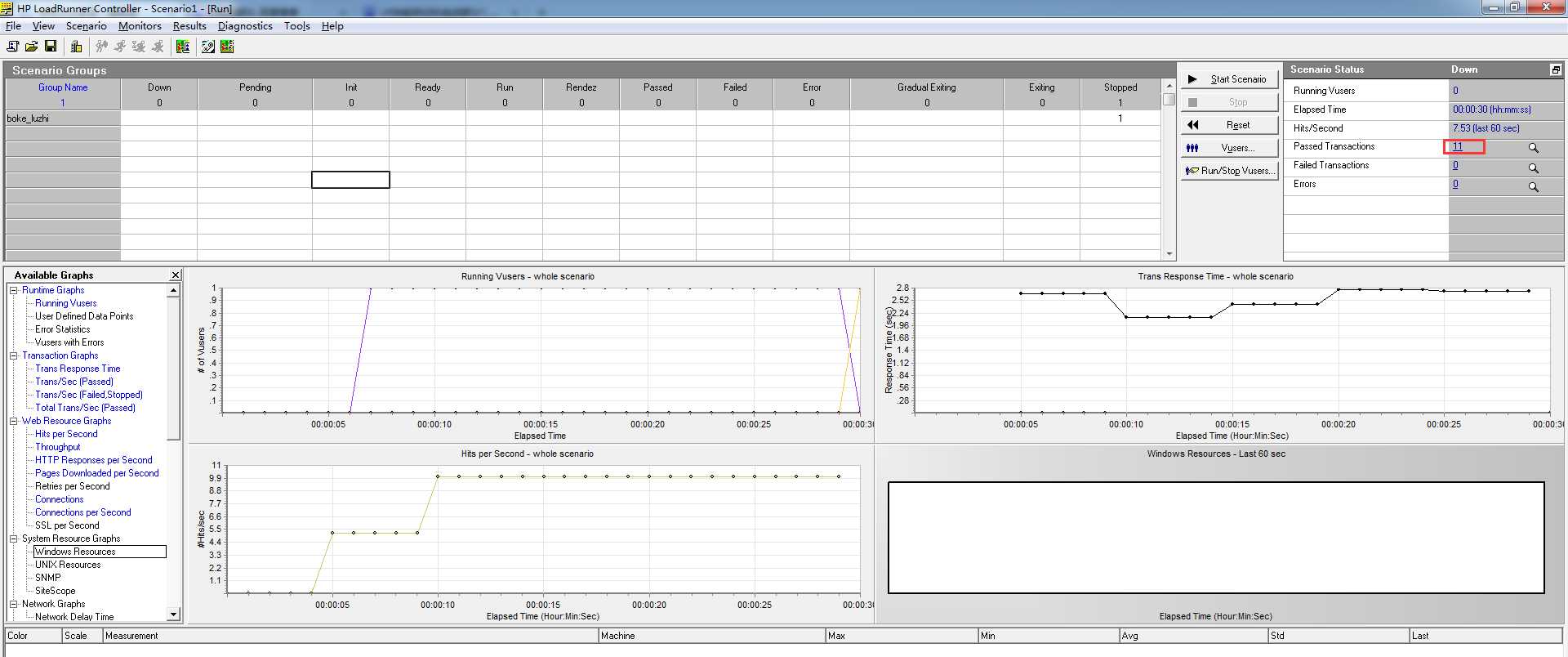This screenshot has width=1568, height=657.
Task: Click the Run Vusers toolbar icon
Action: click(121, 47)
